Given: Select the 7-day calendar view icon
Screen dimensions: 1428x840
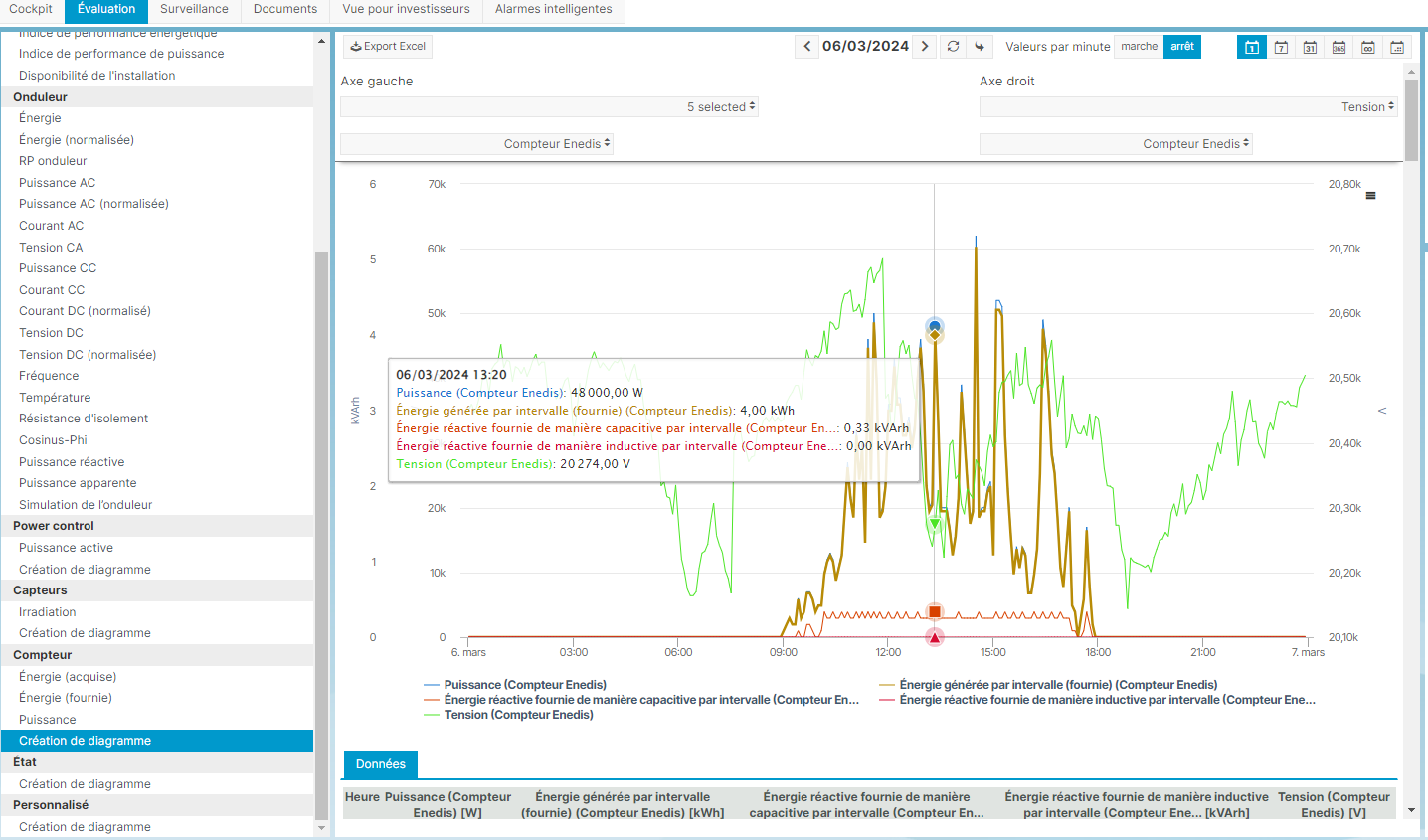Looking at the screenshot, I should point(1281,47).
